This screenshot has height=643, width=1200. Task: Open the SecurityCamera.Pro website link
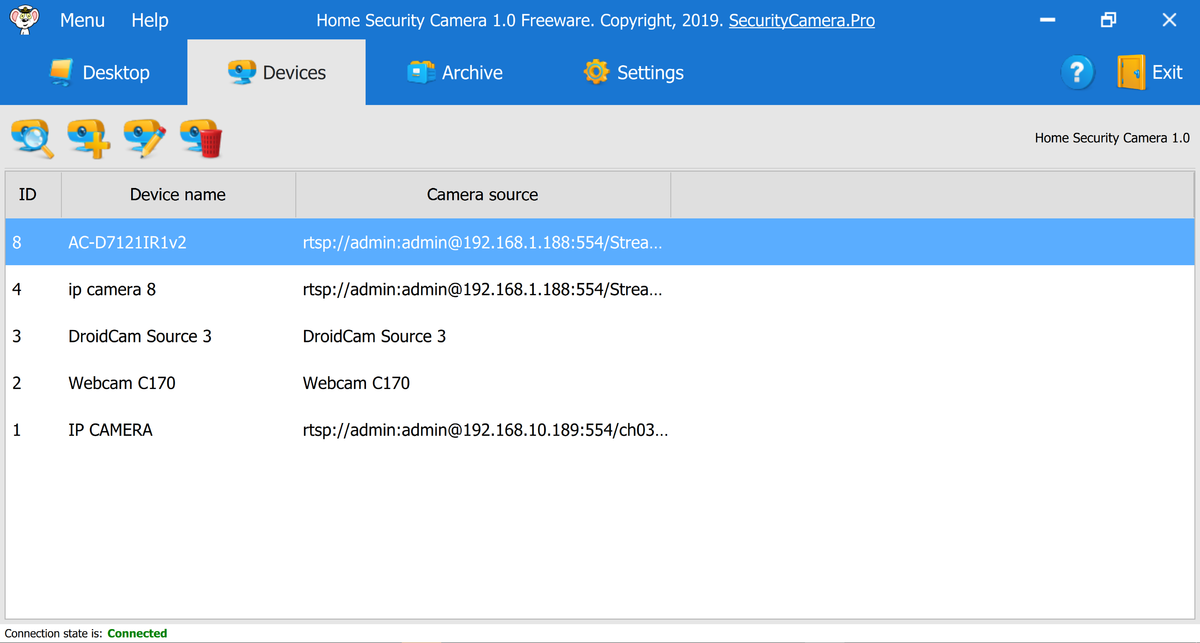[x=801, y=19]
